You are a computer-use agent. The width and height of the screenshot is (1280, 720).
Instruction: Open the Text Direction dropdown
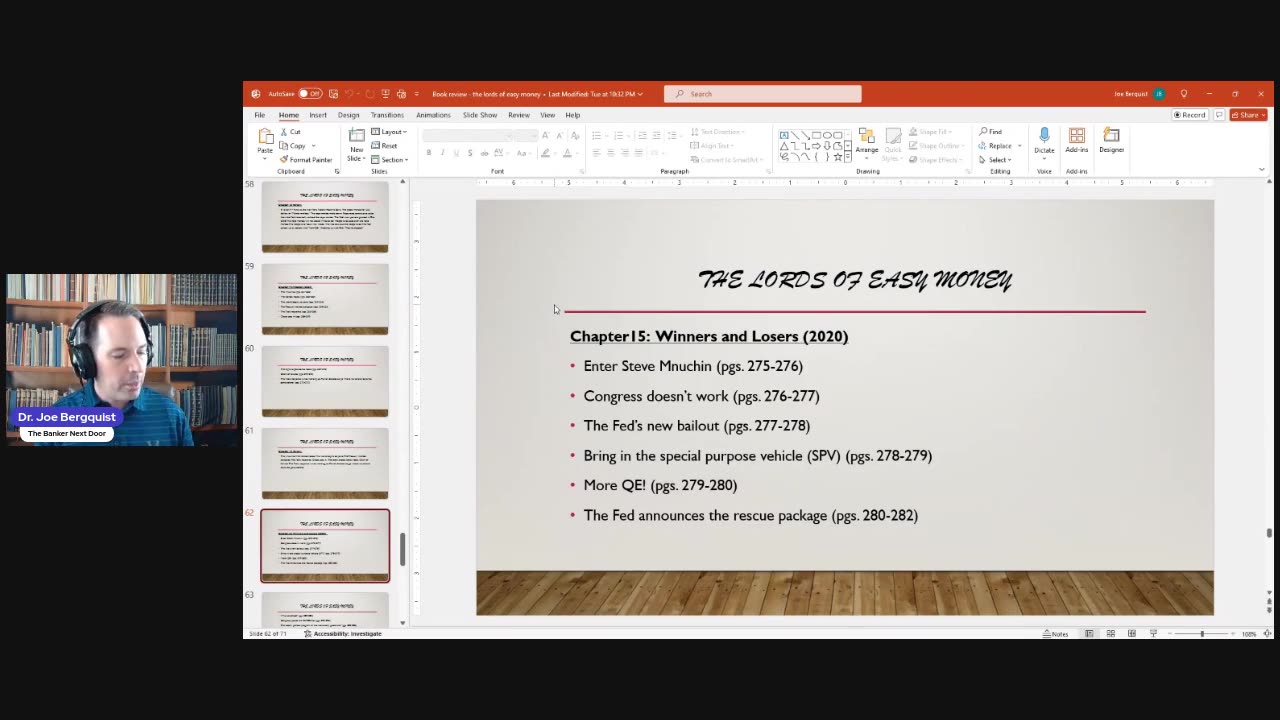[718, 132]
